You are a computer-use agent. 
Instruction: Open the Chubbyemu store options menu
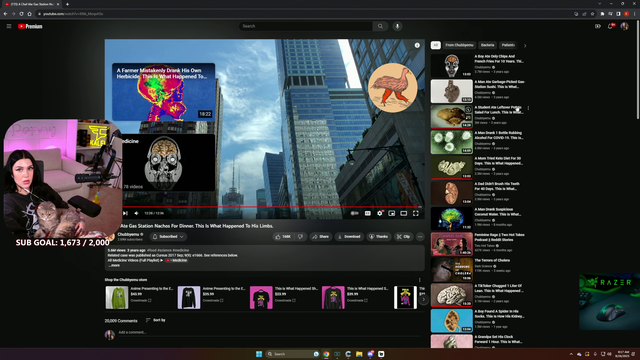click(x=420, y=280)
